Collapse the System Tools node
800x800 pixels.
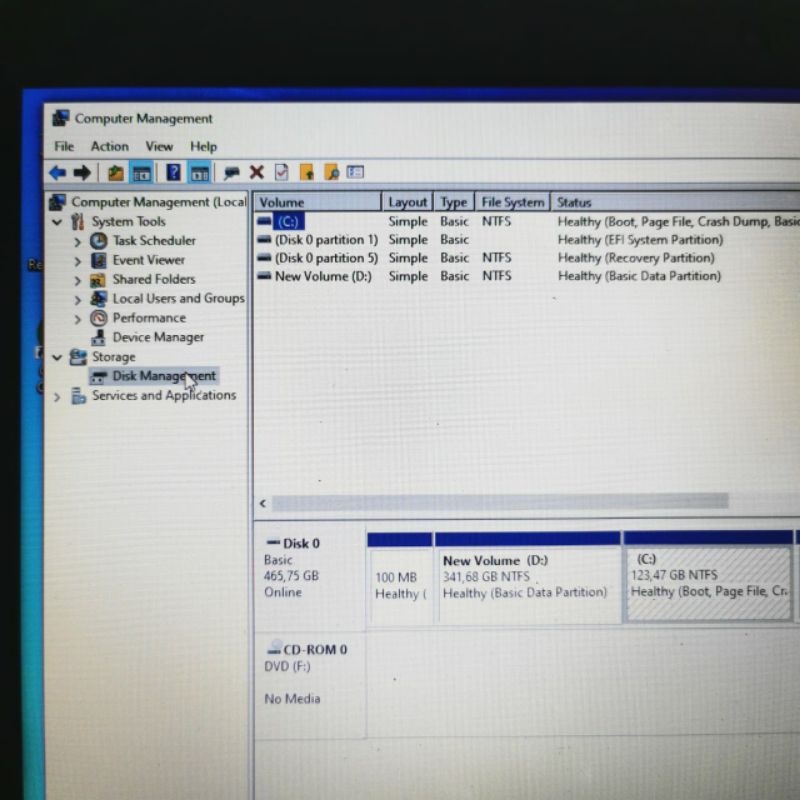[57, 222]
